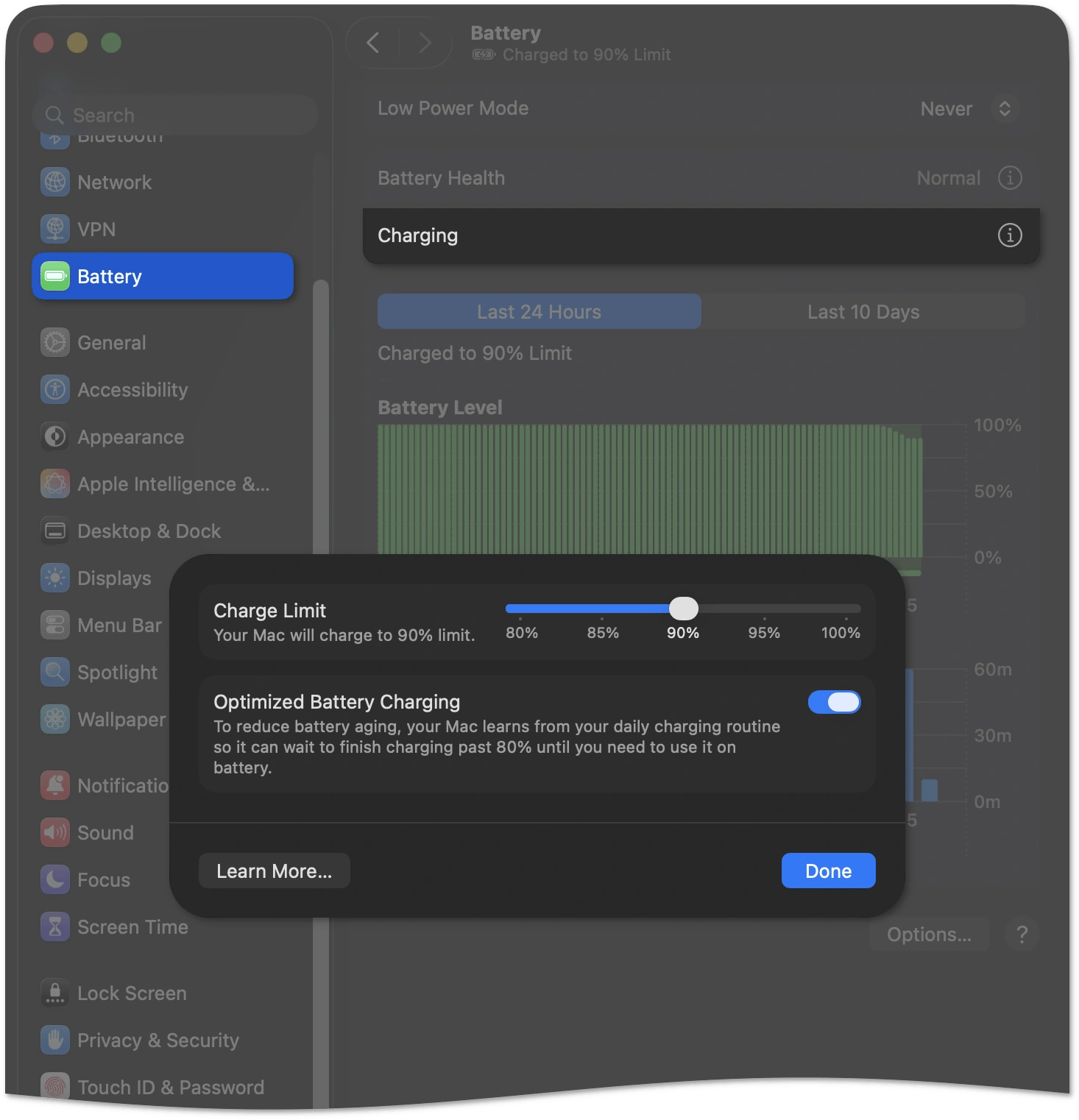Click the Sound speaker icon
1079x1120 pixels.
point(55,832)
